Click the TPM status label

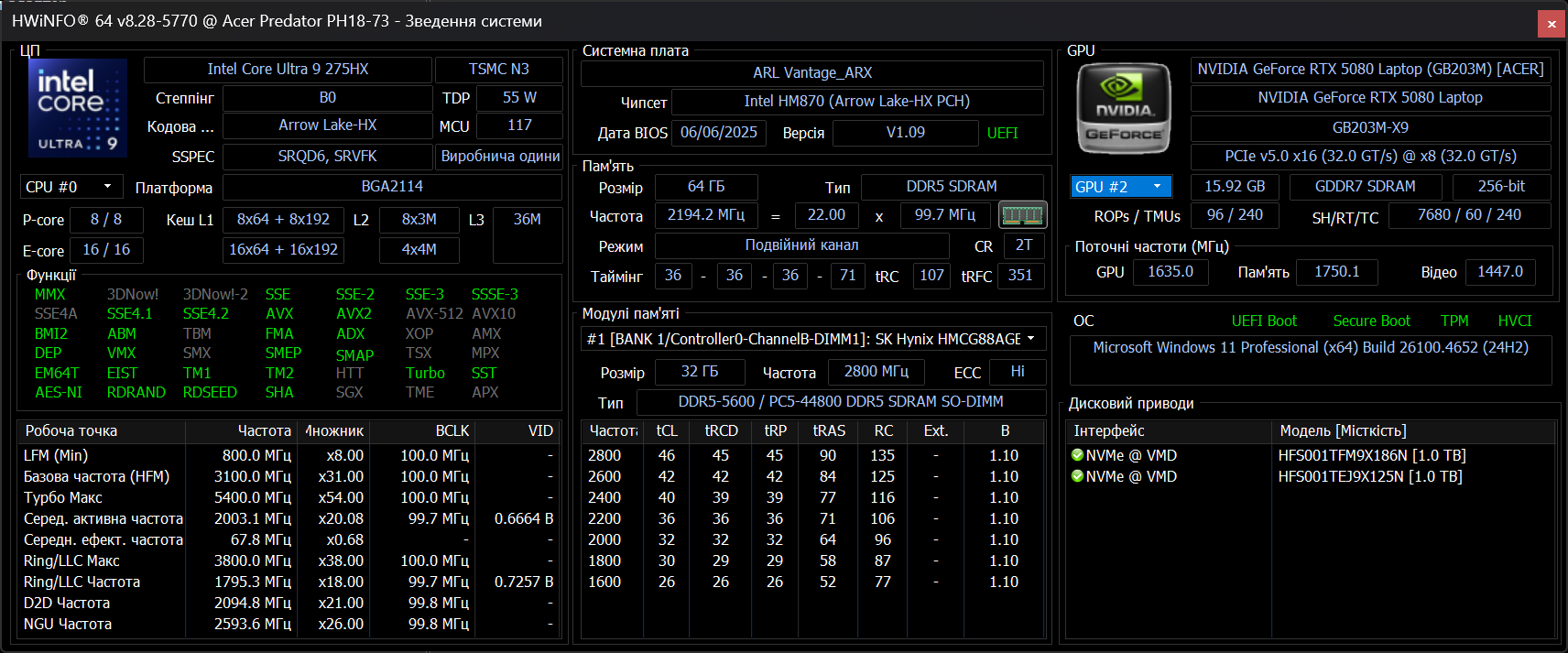pos(1454,321)
